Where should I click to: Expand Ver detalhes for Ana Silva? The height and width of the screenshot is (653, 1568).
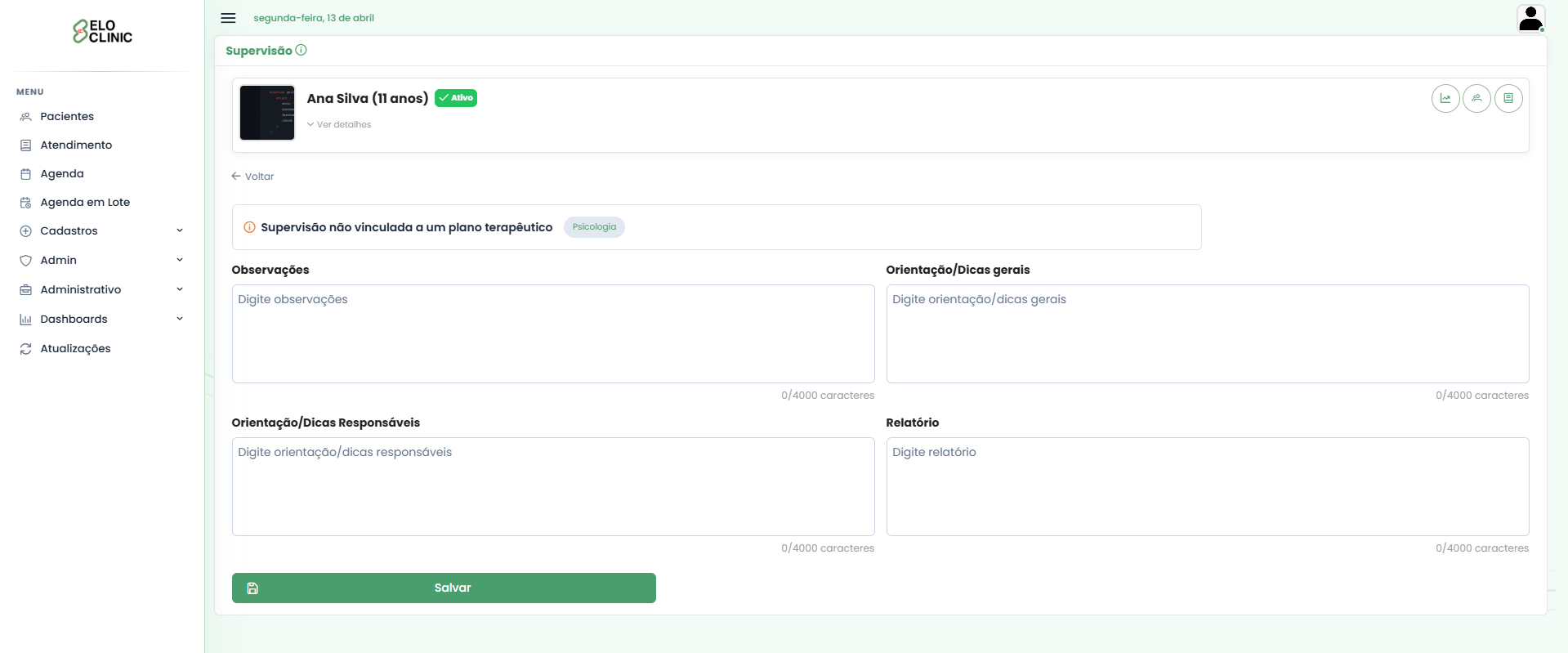(x=339, y=124)
